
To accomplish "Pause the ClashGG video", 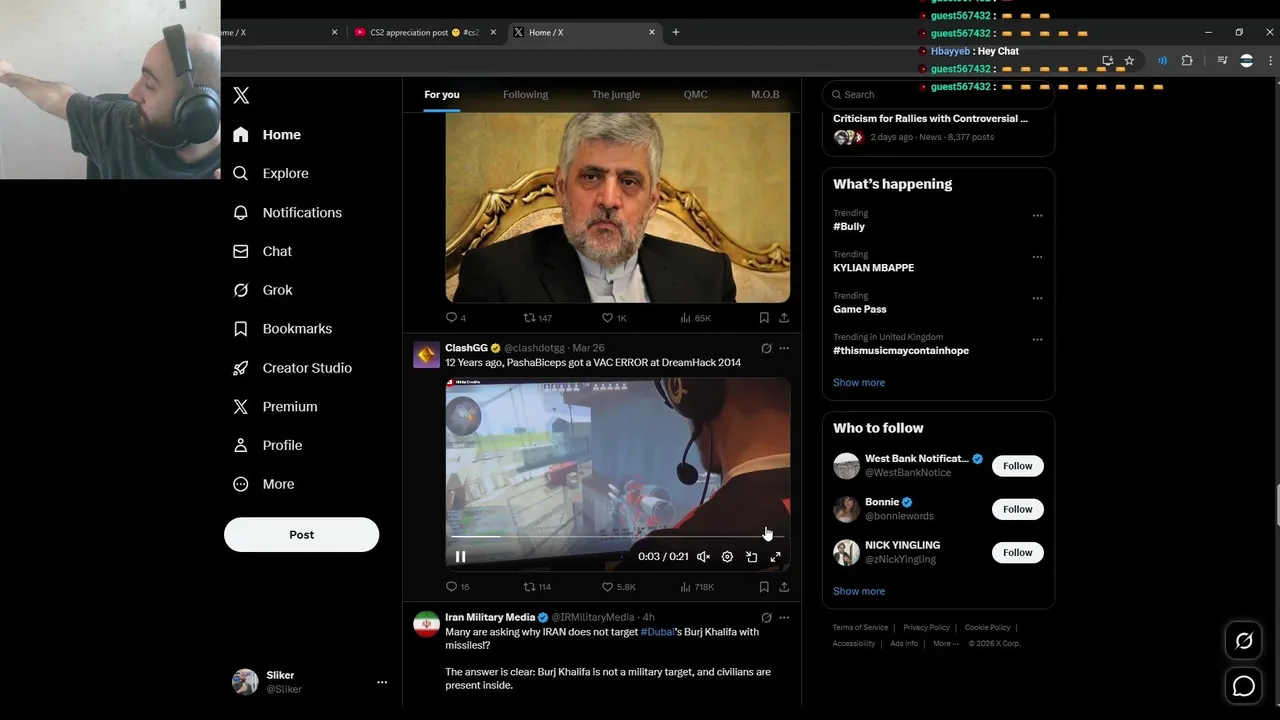I will (461, 557).
